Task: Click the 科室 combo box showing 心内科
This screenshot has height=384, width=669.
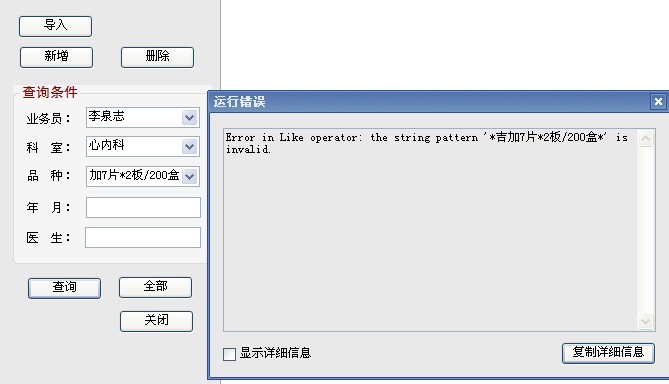Action: (x=143, y=147)
